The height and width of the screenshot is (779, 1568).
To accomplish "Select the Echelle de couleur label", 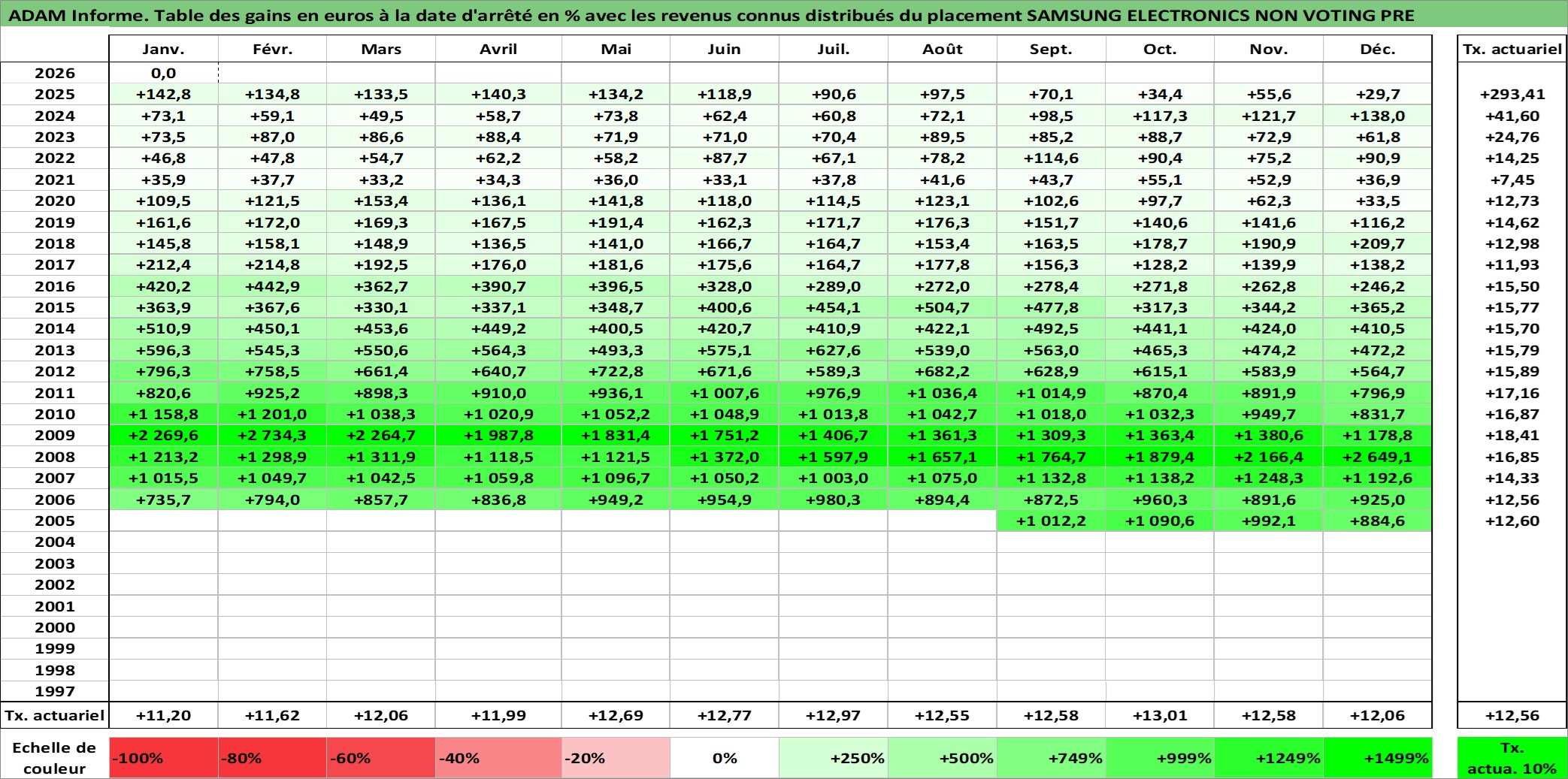I will pyautogui.click(x=55, y=758).
